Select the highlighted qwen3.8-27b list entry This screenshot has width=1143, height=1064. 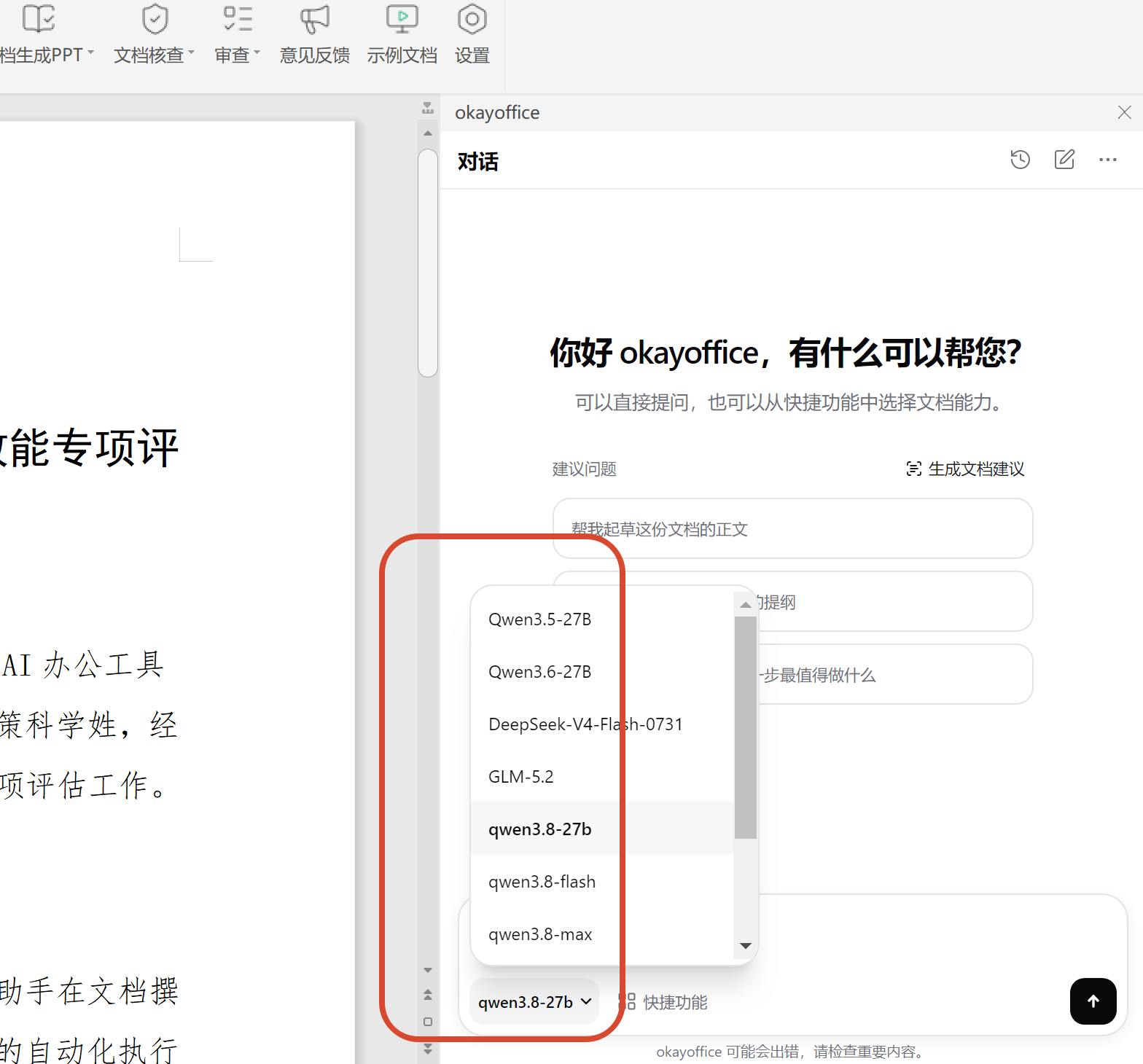pos(602,829)
